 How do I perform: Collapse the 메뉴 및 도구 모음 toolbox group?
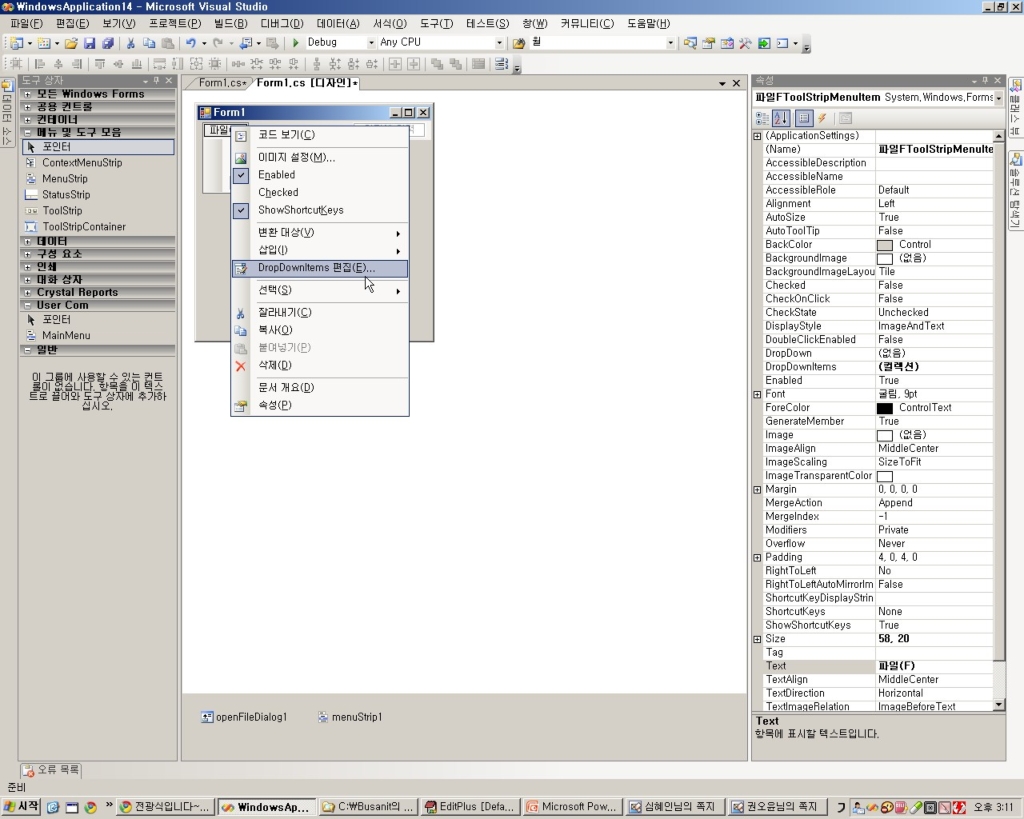click(27, 133)
